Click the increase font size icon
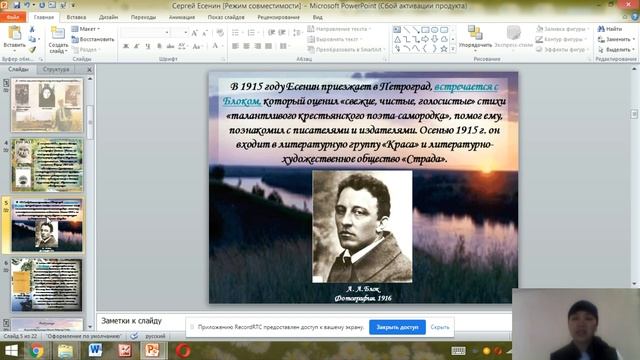 click(194, 33)
